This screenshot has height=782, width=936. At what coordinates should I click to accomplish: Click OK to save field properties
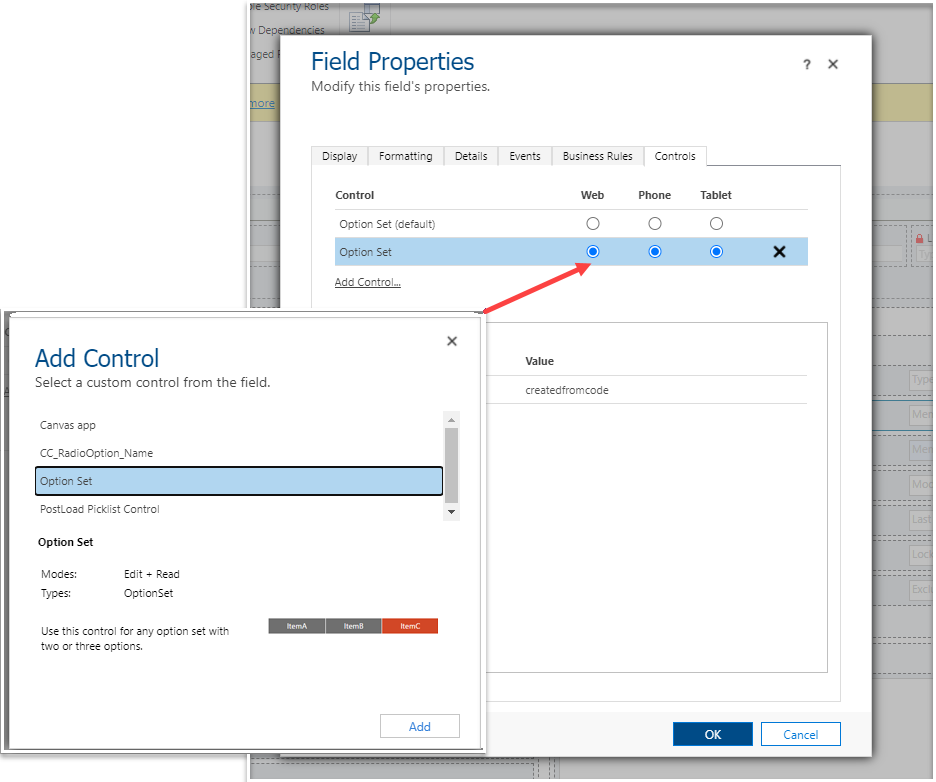point(712,733)
